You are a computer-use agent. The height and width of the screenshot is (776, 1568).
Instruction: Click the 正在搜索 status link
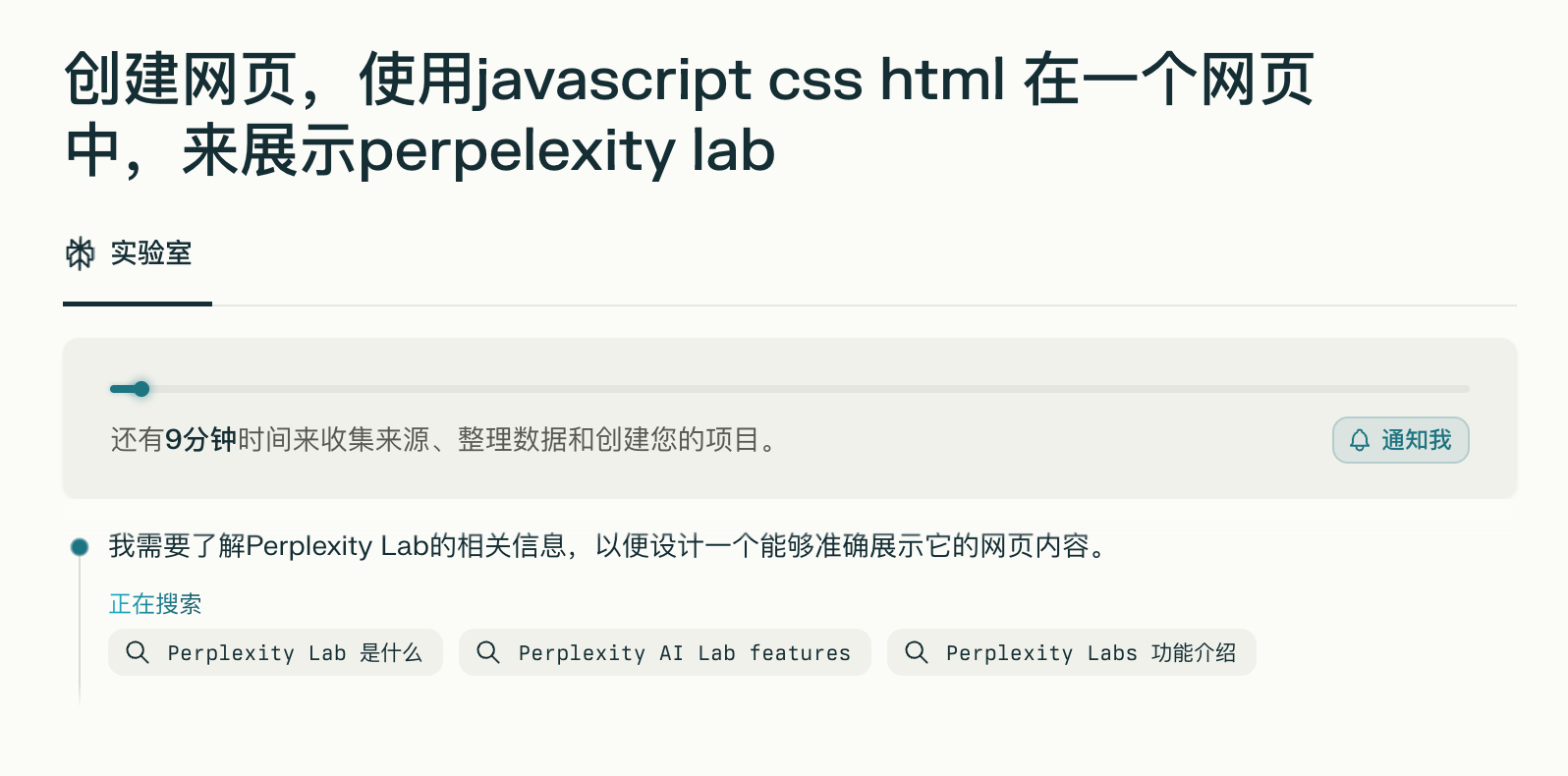click(155, 603)
